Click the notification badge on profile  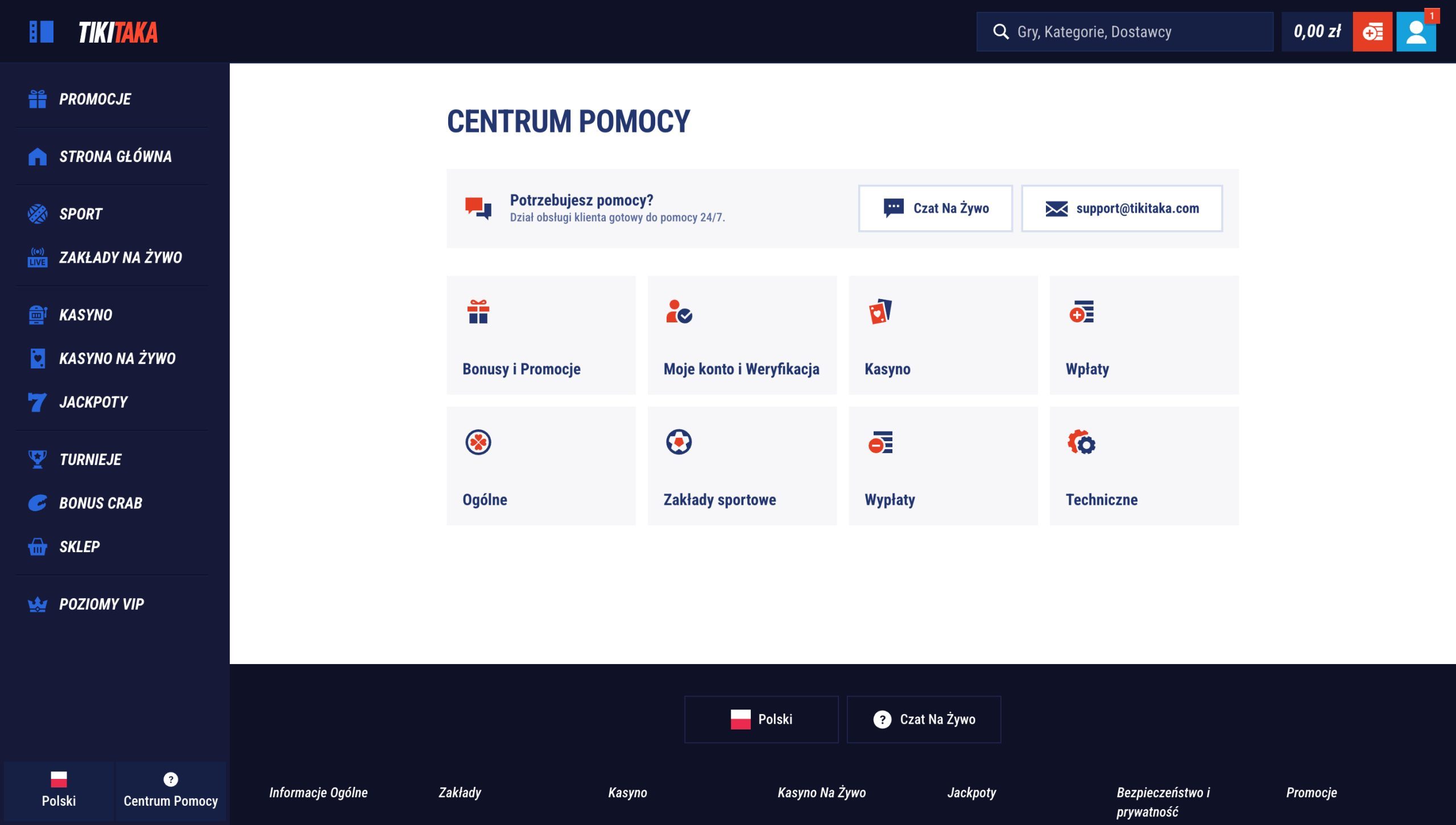[x=1432, y=16]
